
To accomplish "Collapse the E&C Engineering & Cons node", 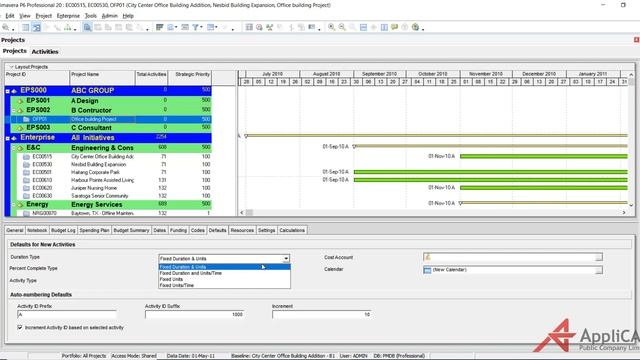I will [13, 148].
